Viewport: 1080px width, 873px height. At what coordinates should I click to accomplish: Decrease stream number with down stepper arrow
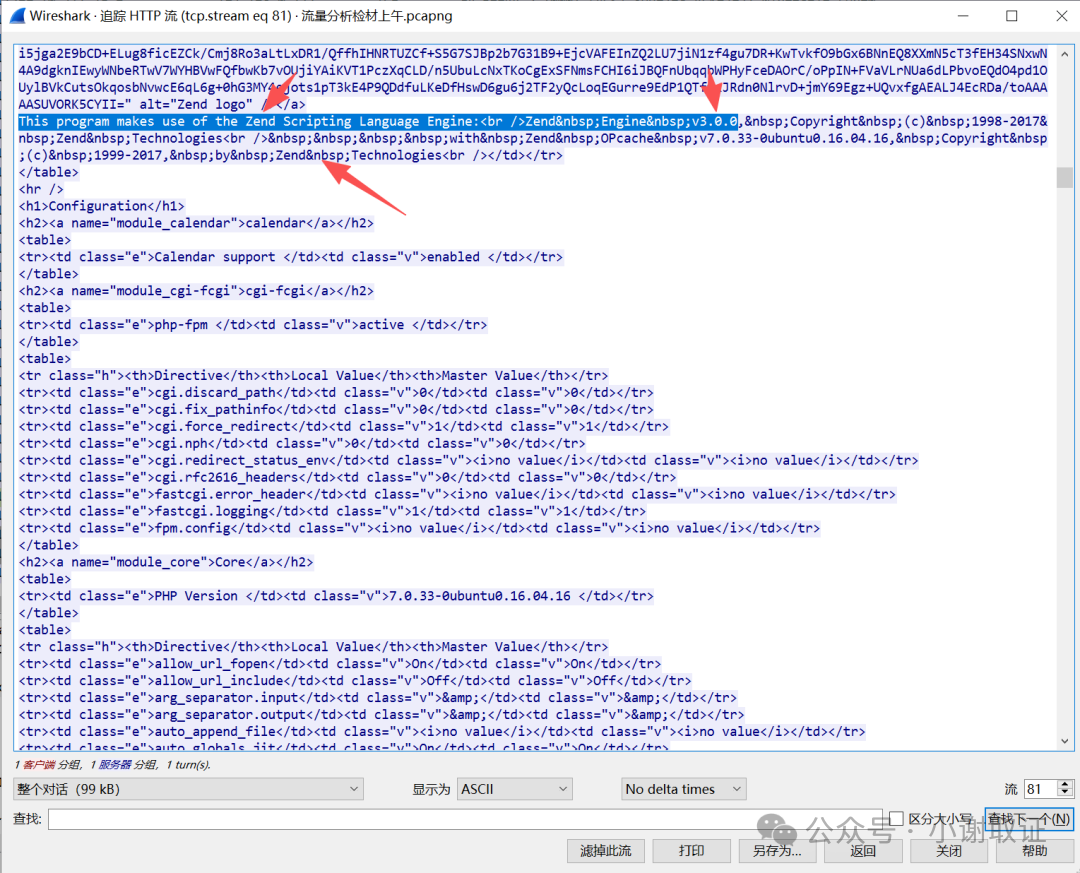coord(1066,794)
